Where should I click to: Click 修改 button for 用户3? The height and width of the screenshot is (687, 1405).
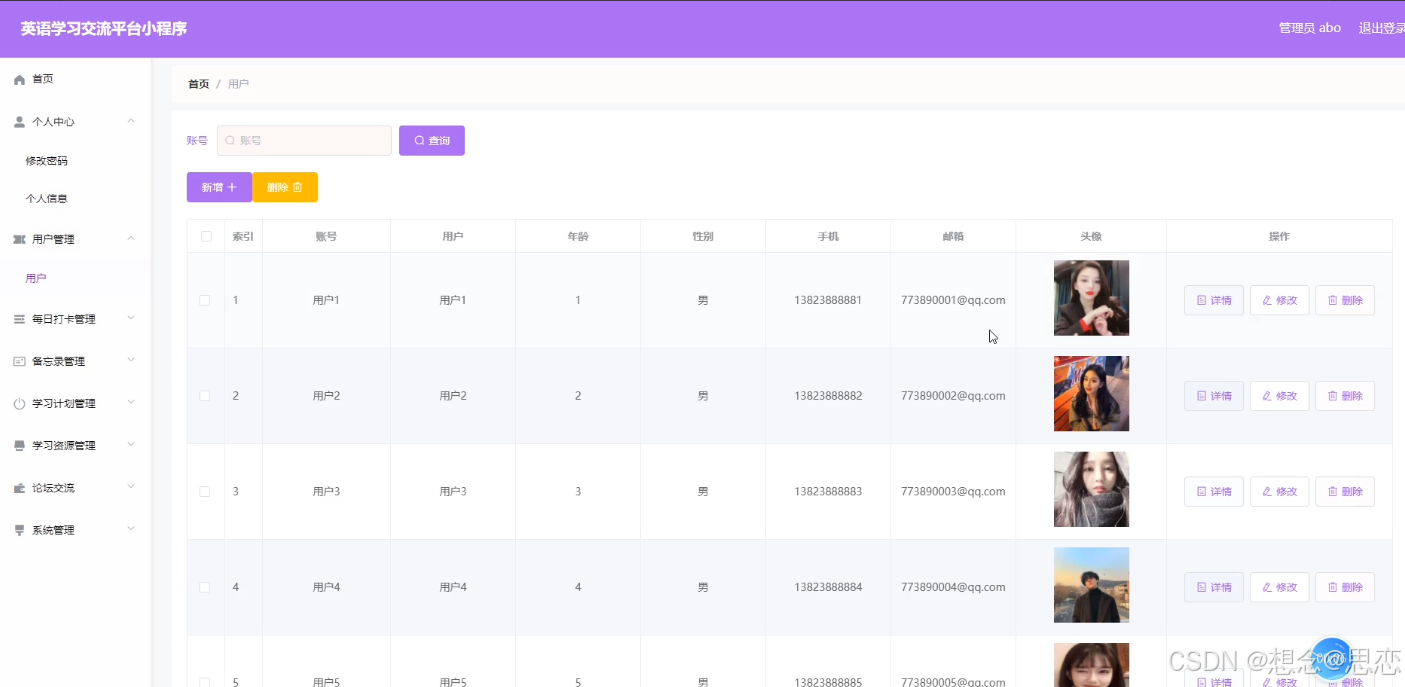coord(1279,492)
